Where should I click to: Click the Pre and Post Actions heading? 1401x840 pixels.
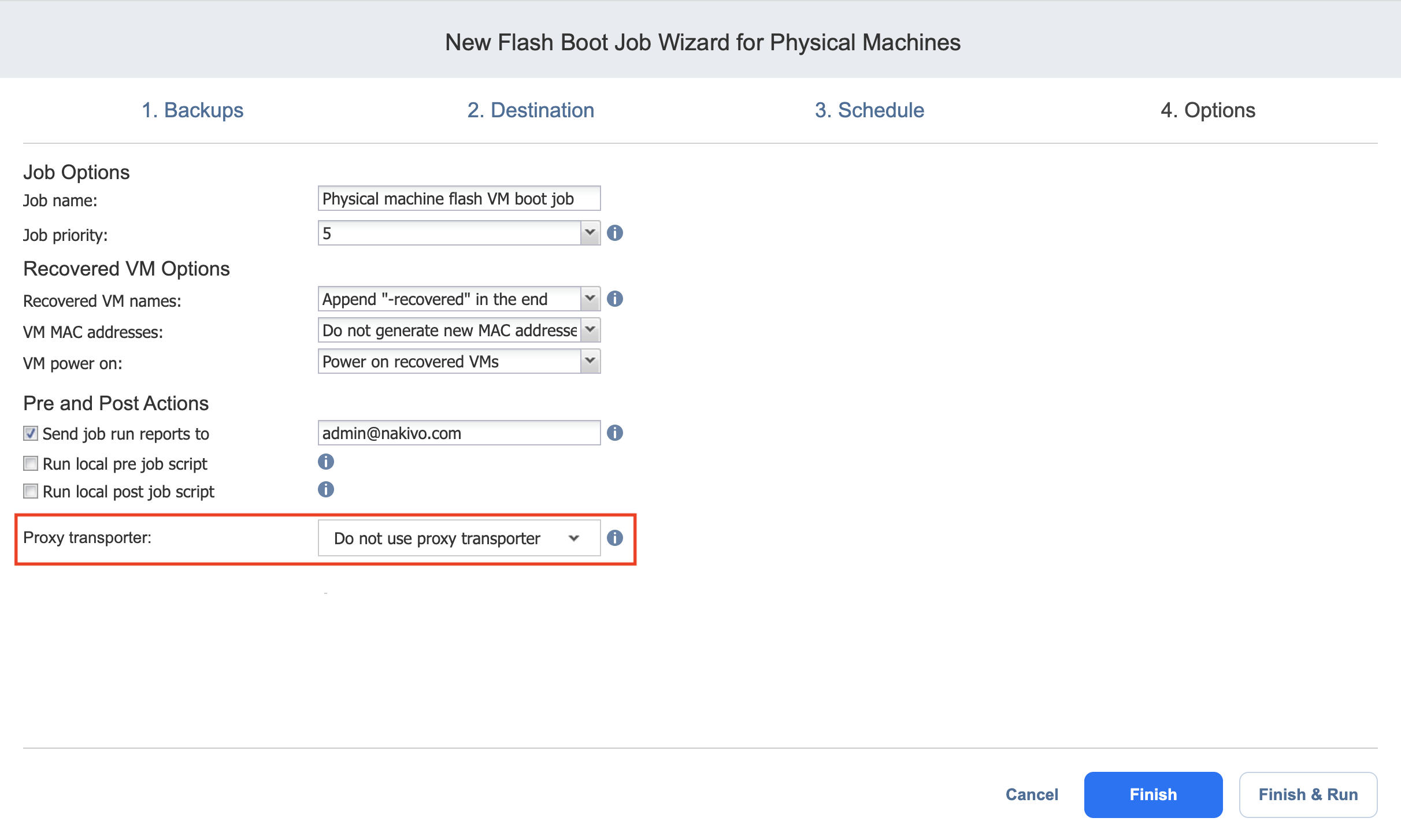[x=116, y=403]
